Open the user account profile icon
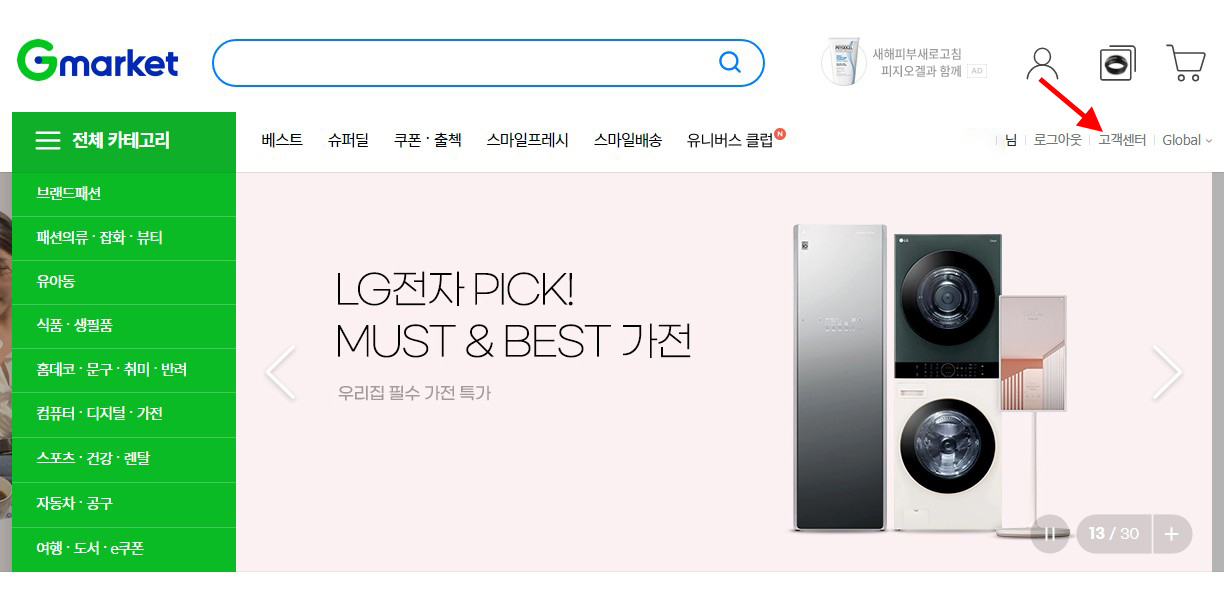Screen dimensions: 1224x603 tap(1042, 63)
